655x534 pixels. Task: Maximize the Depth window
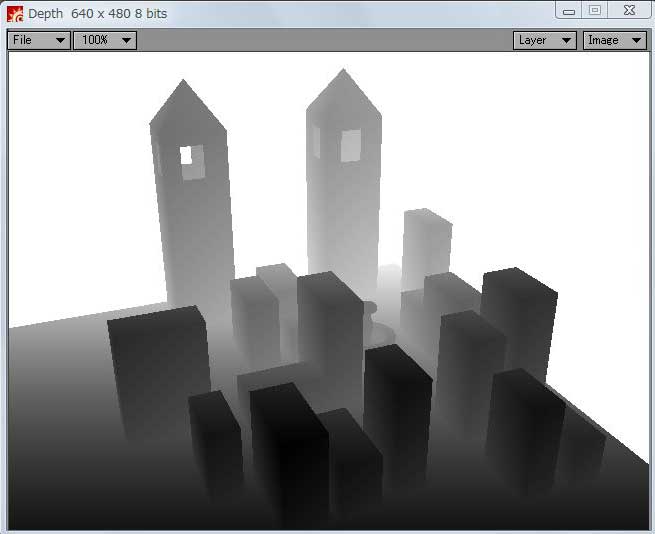(x=595, y=11)
